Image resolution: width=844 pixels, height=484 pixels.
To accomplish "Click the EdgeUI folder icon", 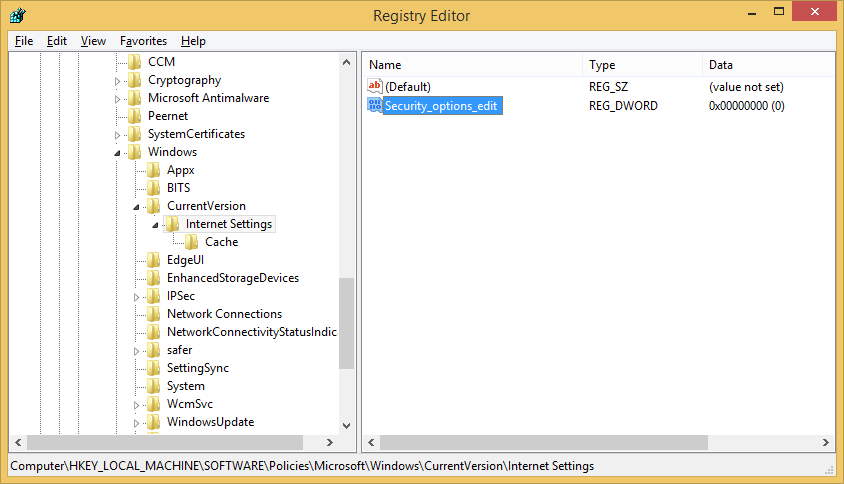I will [154, 260].
